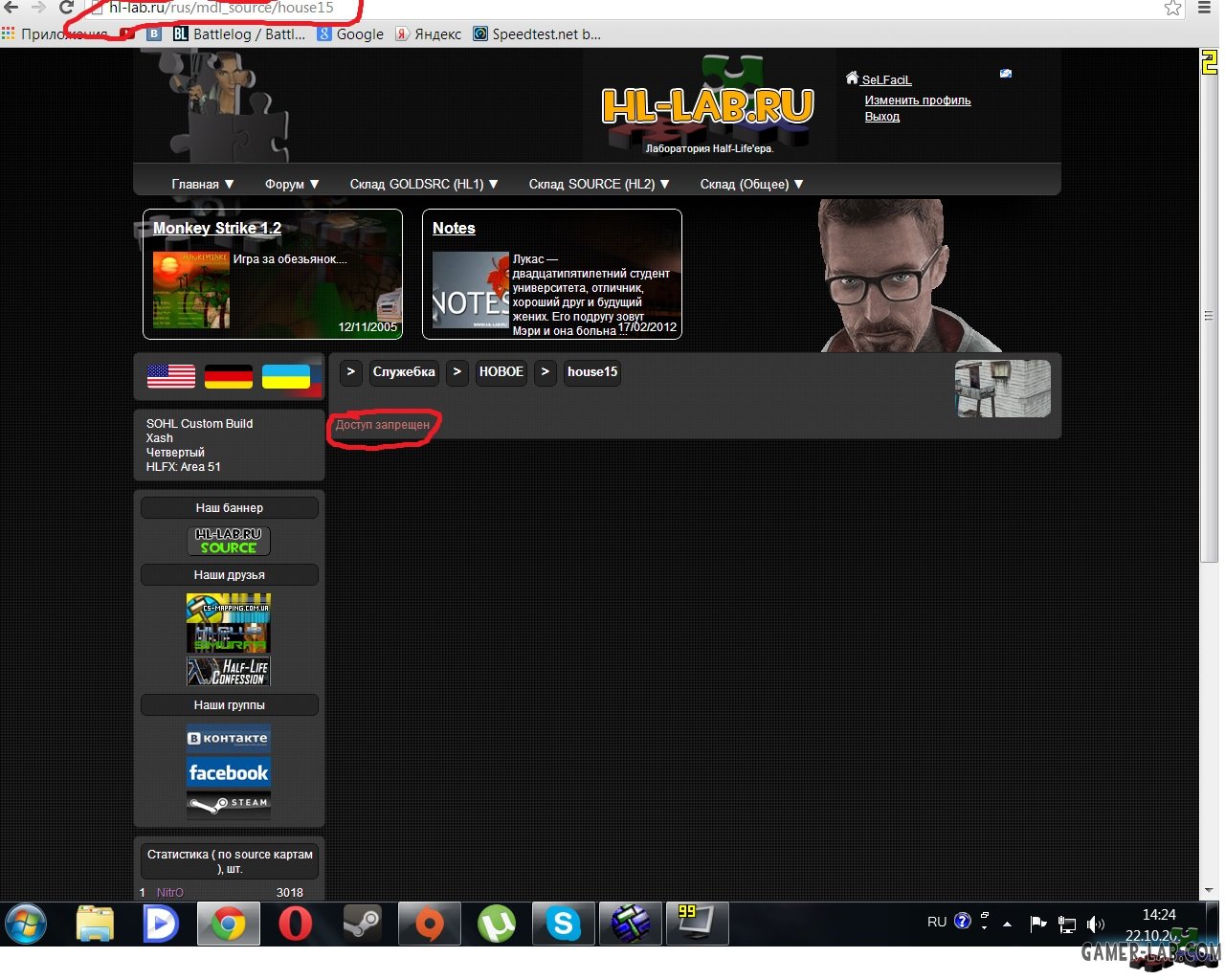Open Action Center flag icon
The height and width of the screenshot is (980, 1225).
click(1038, 924)
